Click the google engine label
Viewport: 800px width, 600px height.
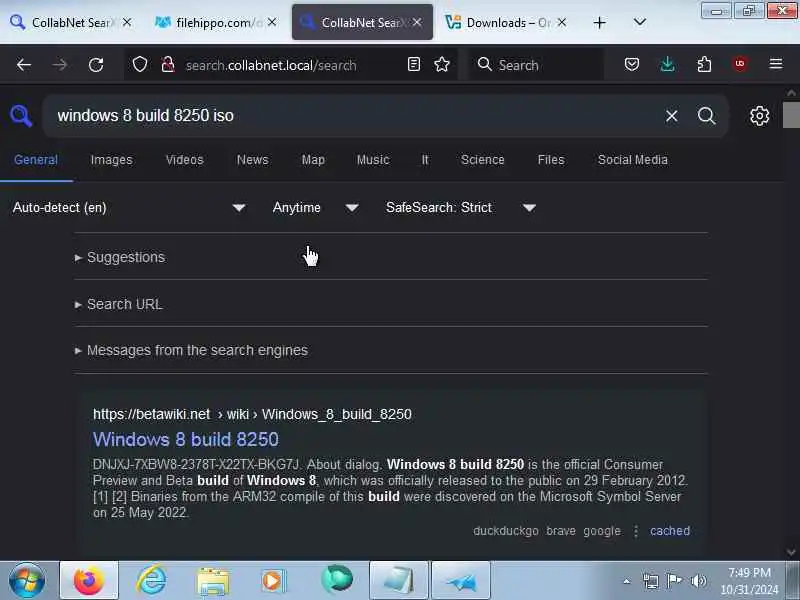[602, 531]
